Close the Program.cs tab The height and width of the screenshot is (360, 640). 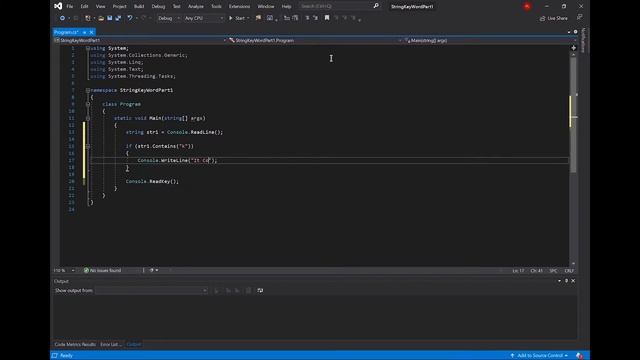point(91,32)
